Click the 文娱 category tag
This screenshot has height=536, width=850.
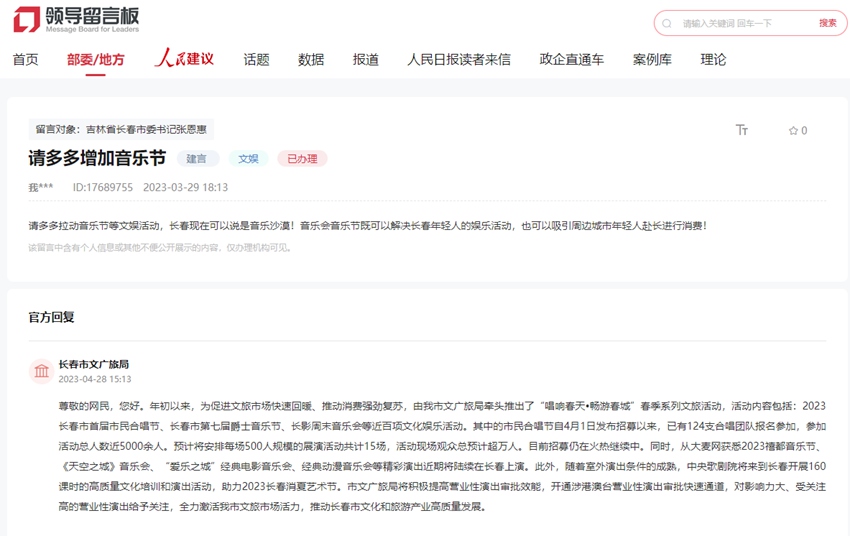248,158
